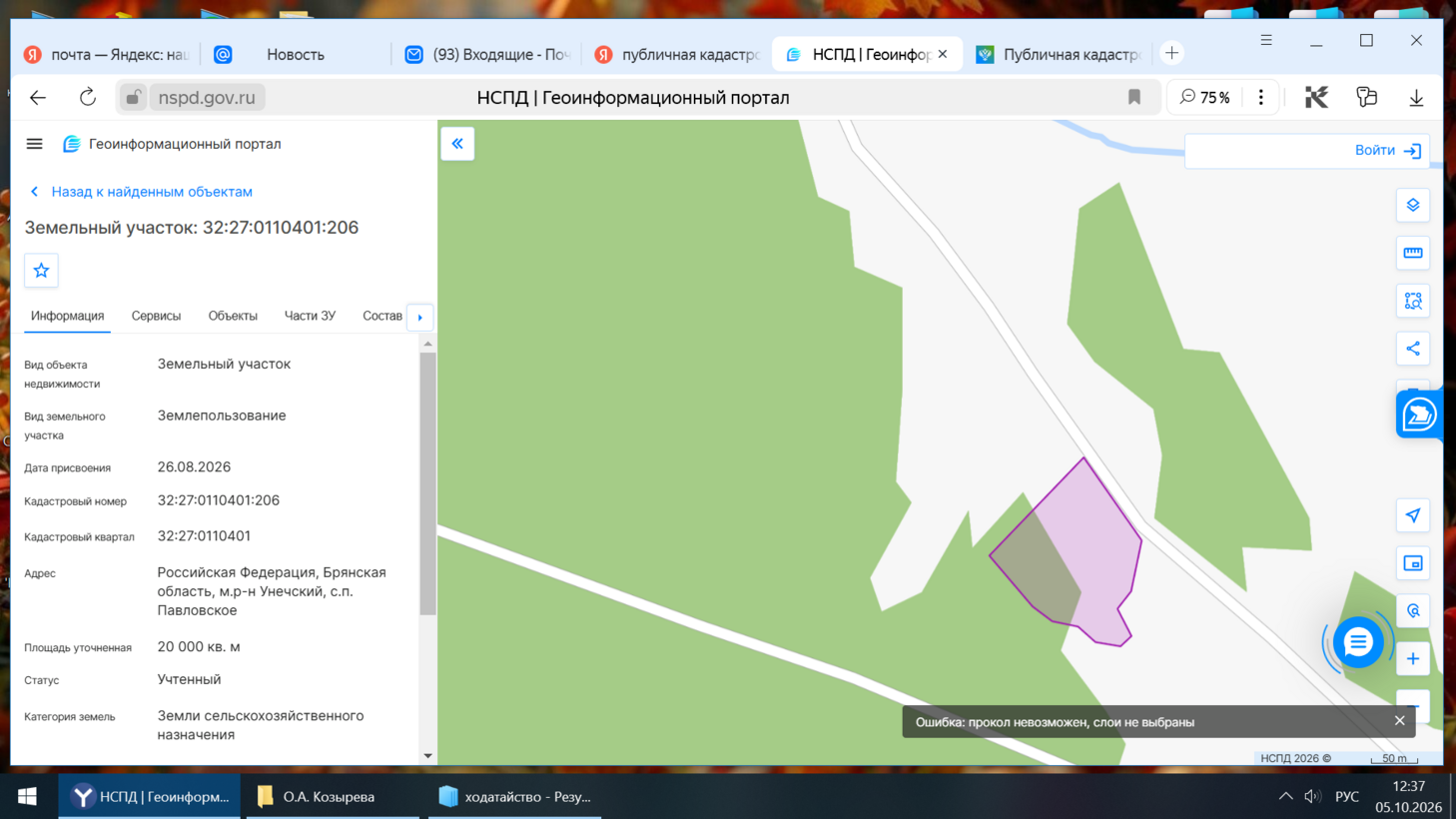This screenshot has width=1456, height=819.
Task: Zoom in the map with plus button
Action: click(1412, 659)
